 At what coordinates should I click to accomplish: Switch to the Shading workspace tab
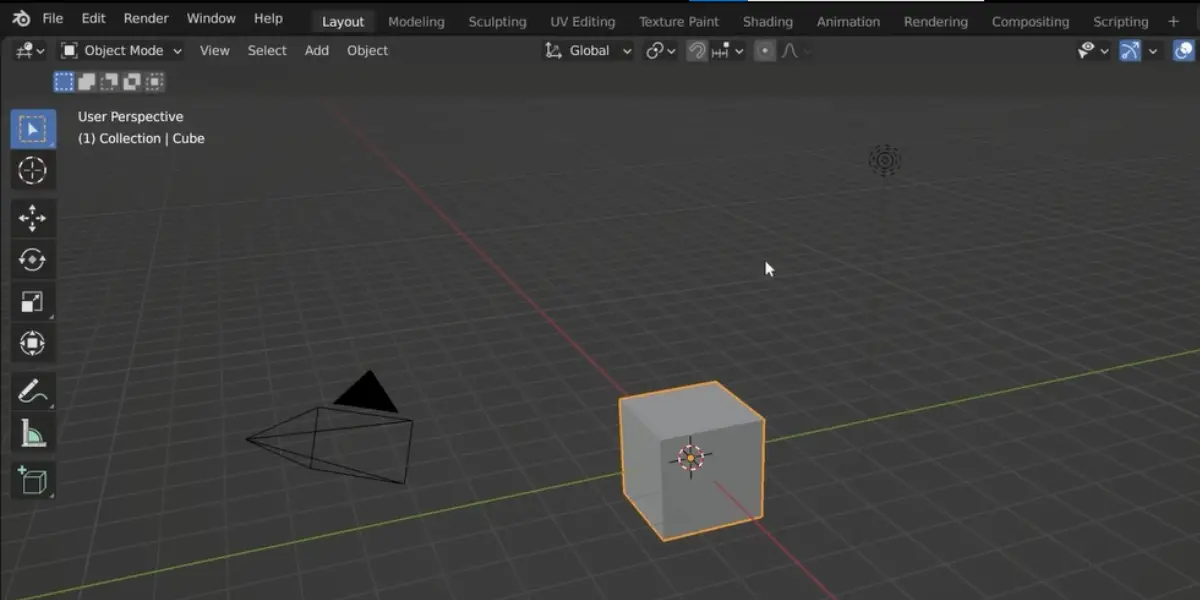click(x=768, y=21)
